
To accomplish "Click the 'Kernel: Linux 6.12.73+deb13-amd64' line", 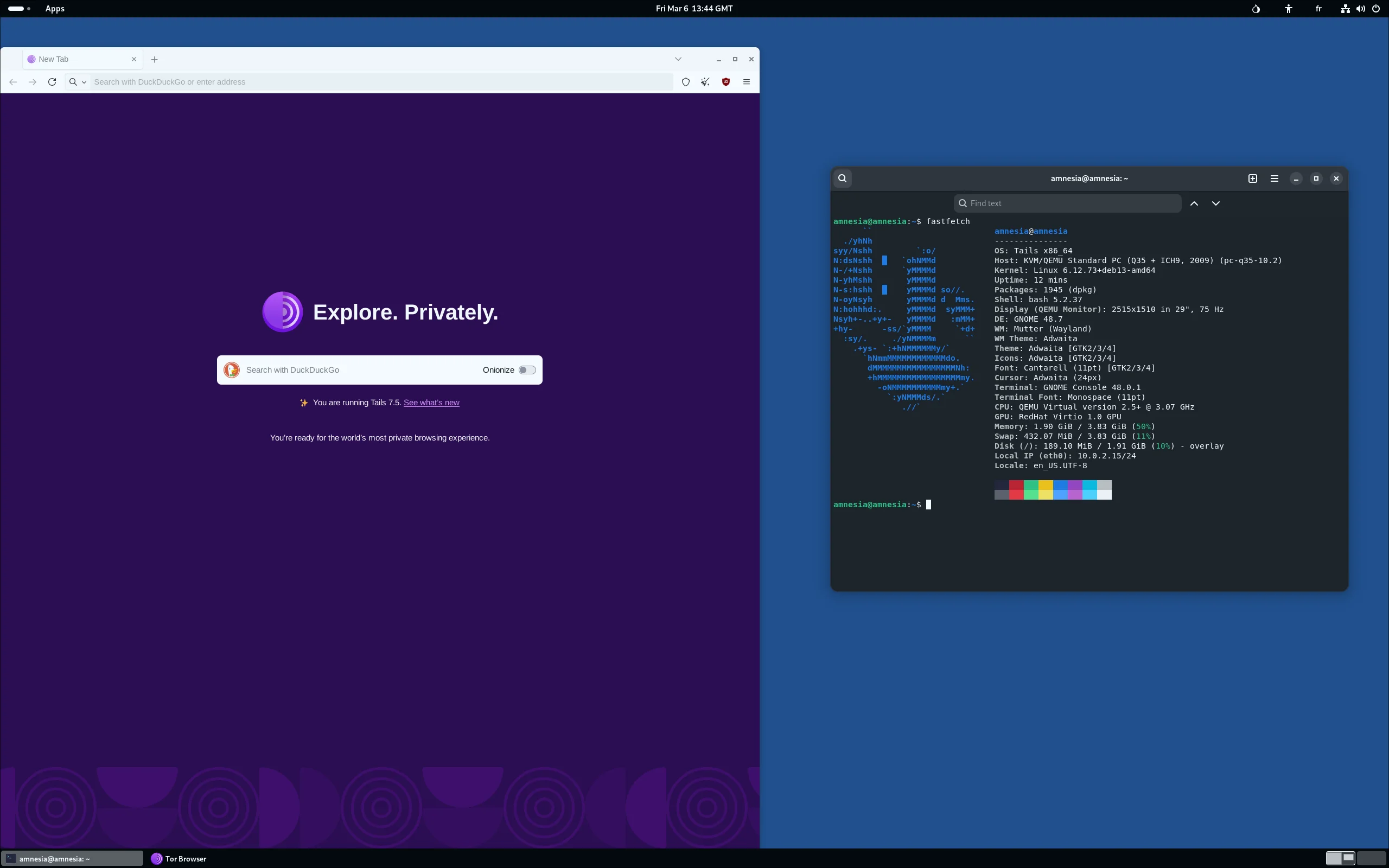I will pyautogui.click(x=1074, y=270).
